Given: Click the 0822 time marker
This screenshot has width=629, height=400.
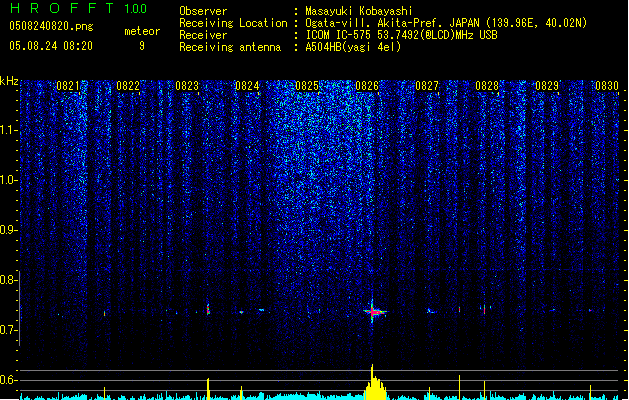Looking at the screenshot, I should (x=128, y=86).
